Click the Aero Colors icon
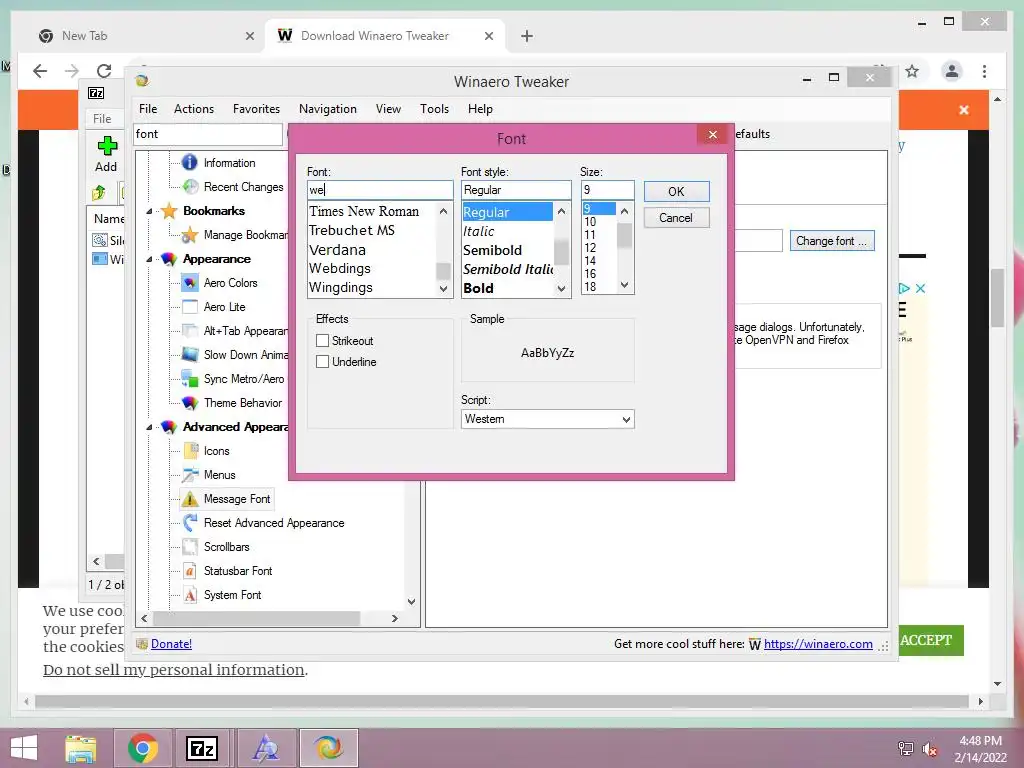Viewport: 1024px width, 768px height. (189, 283)
